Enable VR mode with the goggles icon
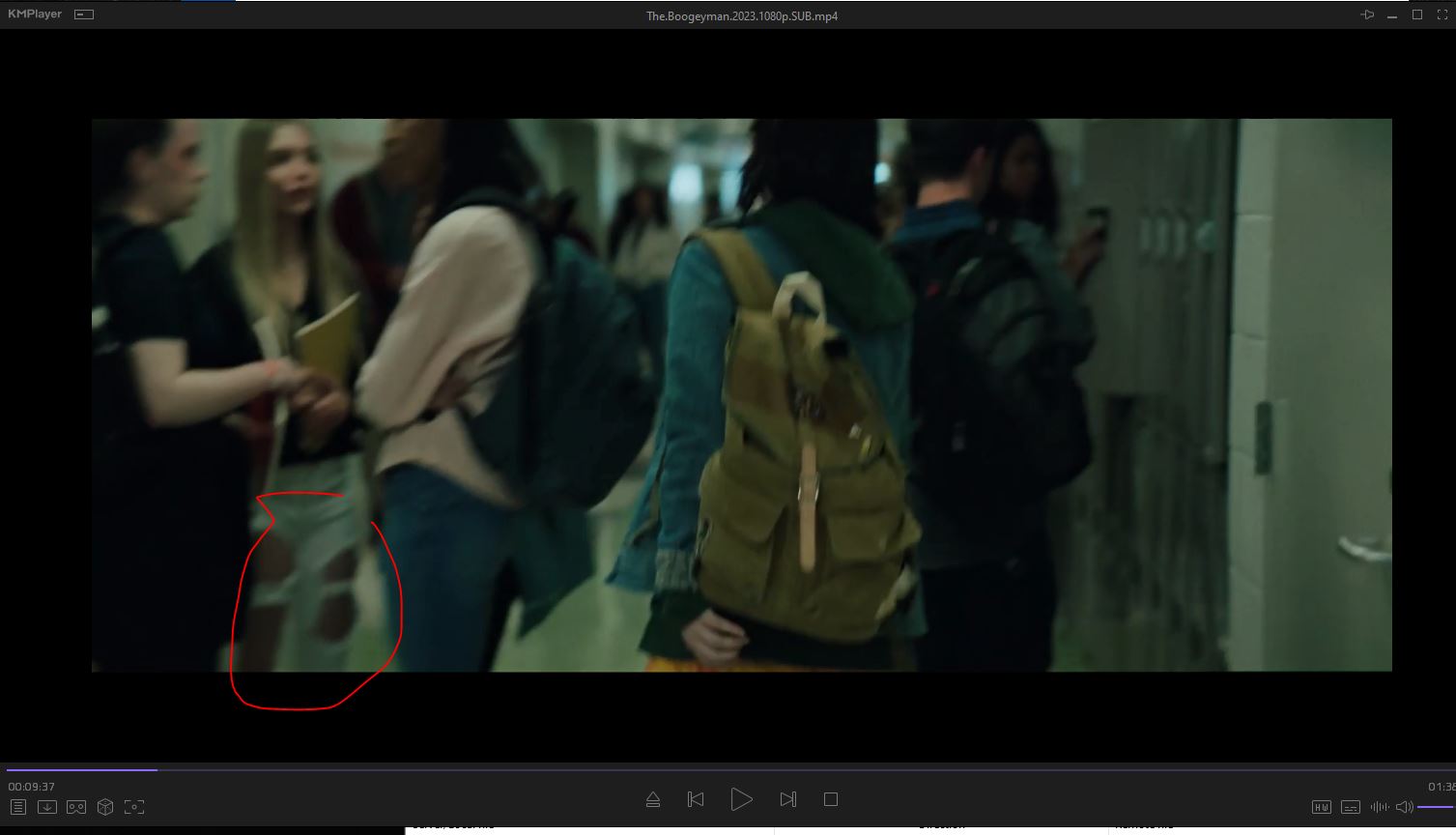Viewport: 1456px width, 835px height. point(76,807)
